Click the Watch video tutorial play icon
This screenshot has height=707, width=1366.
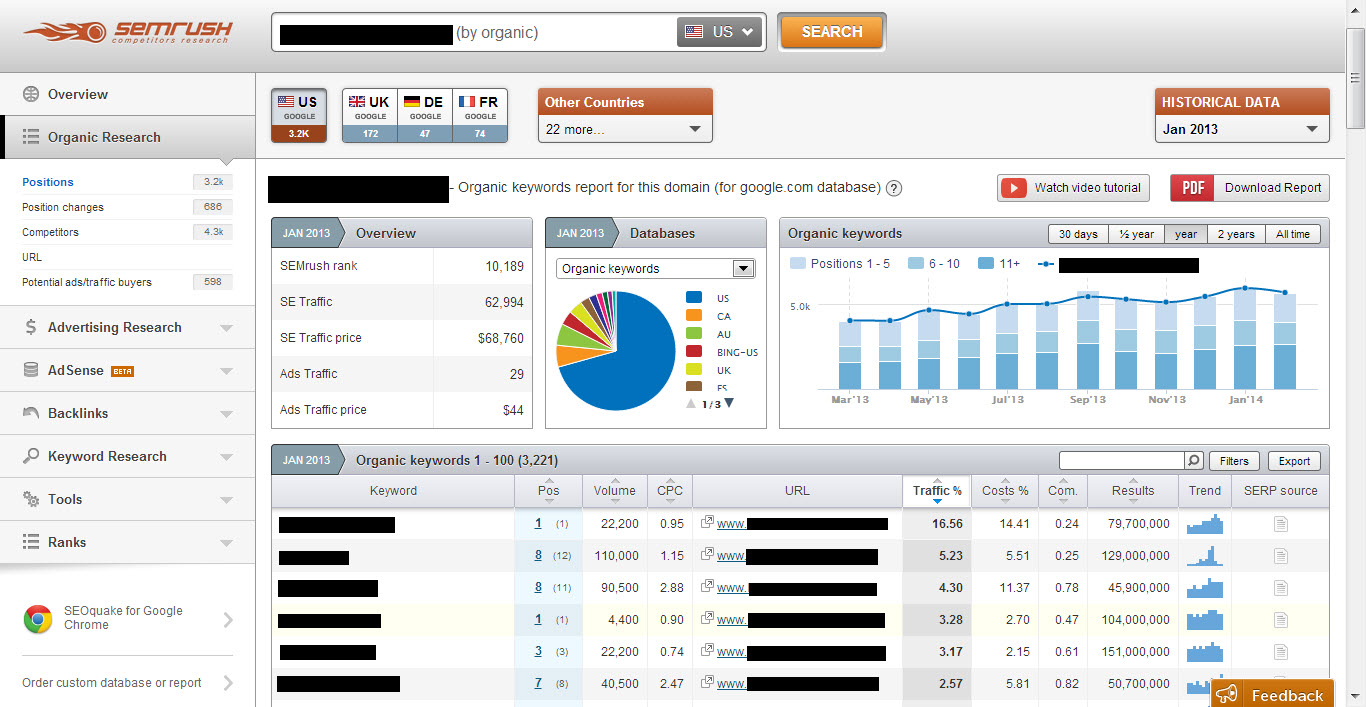tap(1014, 188)
